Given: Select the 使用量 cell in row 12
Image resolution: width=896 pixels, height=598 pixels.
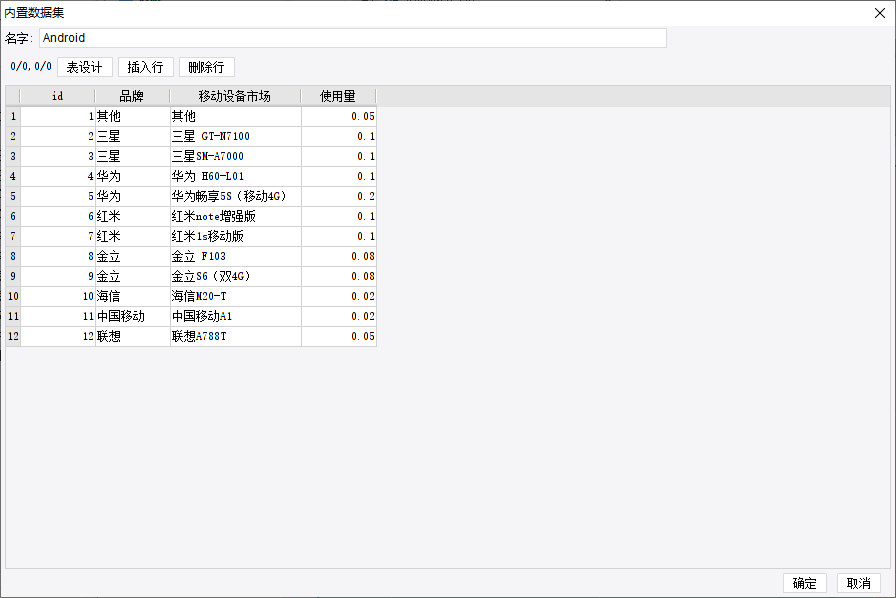Looking at the screenshot, I should (x=338, y=337).
